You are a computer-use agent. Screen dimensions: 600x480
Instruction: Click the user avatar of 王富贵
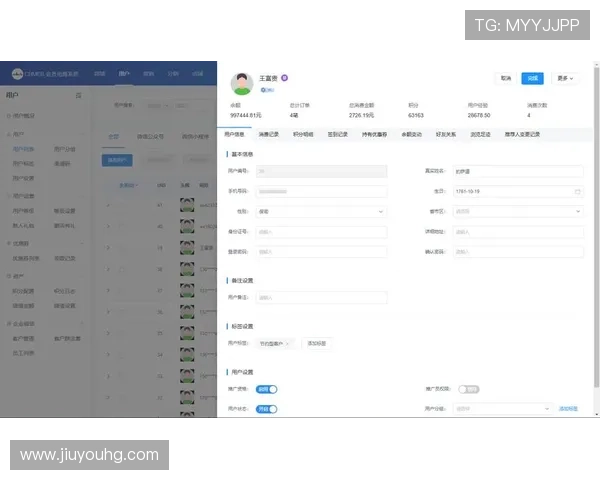pos(242,83)
